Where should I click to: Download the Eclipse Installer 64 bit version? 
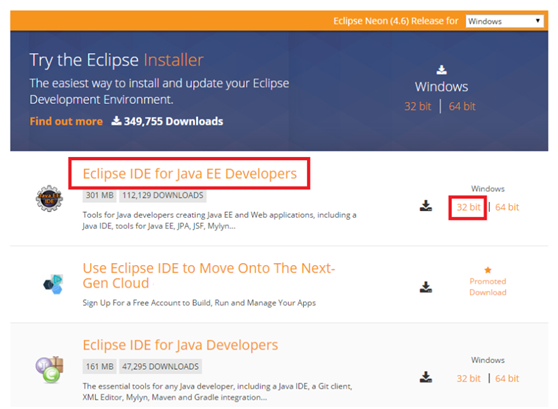(462, 106)
